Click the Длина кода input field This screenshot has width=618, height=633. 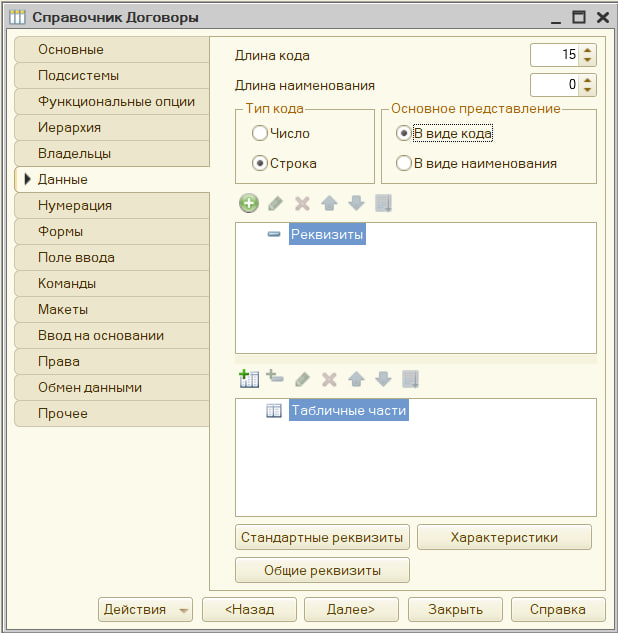point(555,55)
